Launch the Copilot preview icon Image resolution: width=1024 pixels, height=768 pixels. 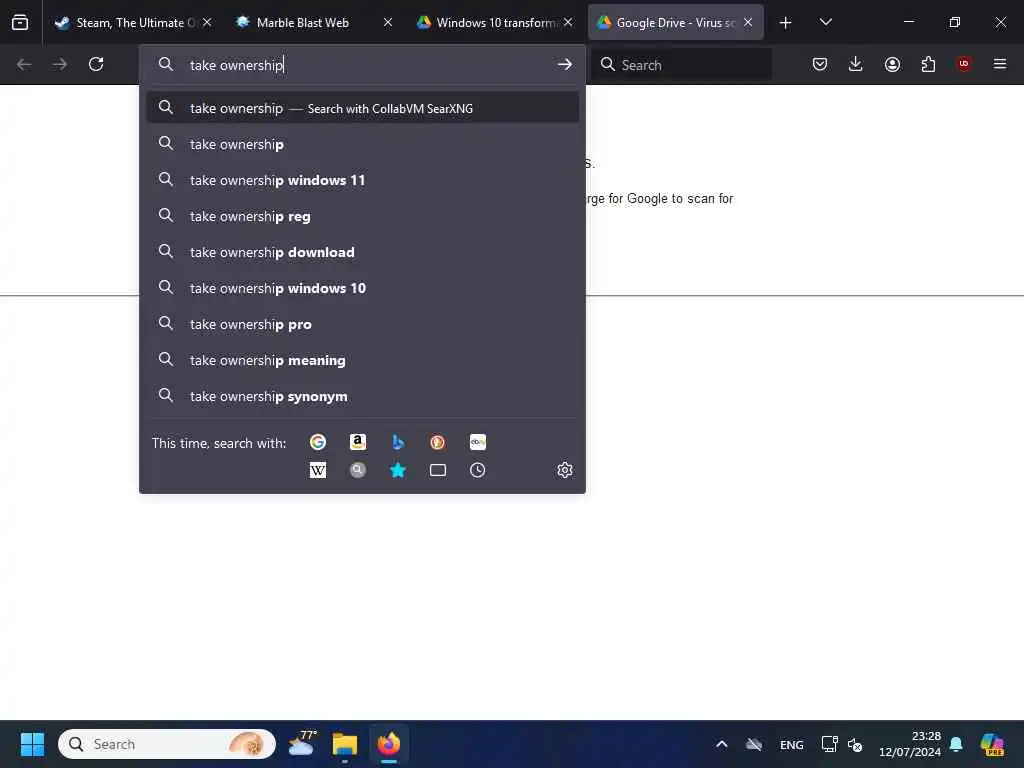tap(991, 744)
